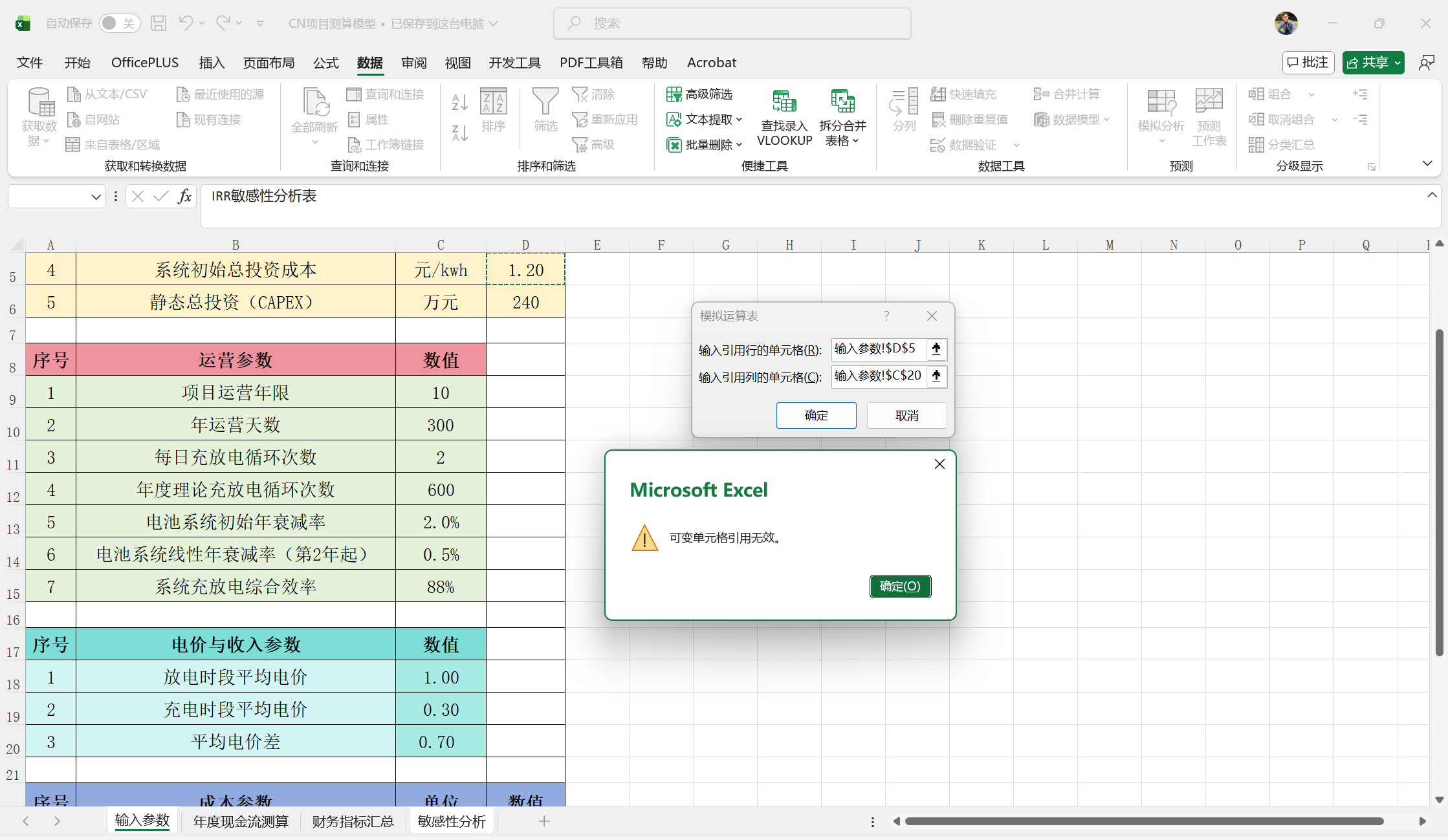Click the help question mark in 模拟运算表 dialog
The width and height of the screenshot is (1448, 840).
(886, 316)
